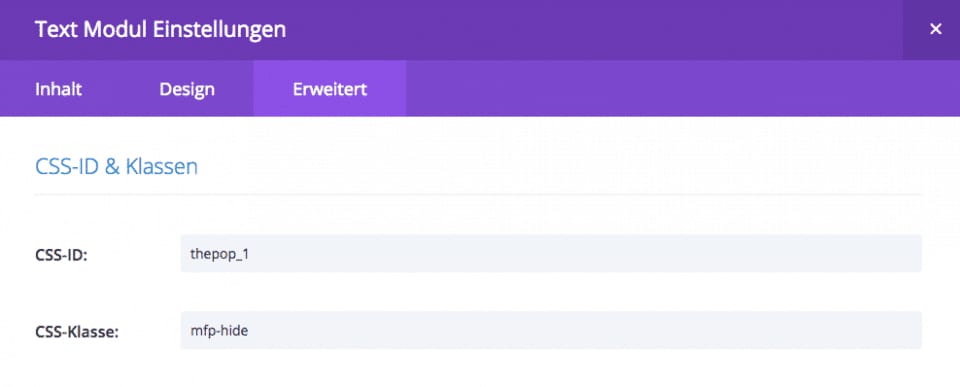Viewport: 960px width, 387px height.
Task: Click empty space after thepop_1 in field
Action: click(x=582, y=254)
